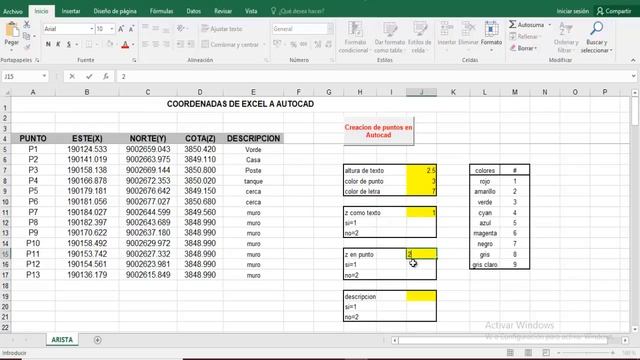
Task: Switch to the Revisar tab
Action: tap(223, 11)
